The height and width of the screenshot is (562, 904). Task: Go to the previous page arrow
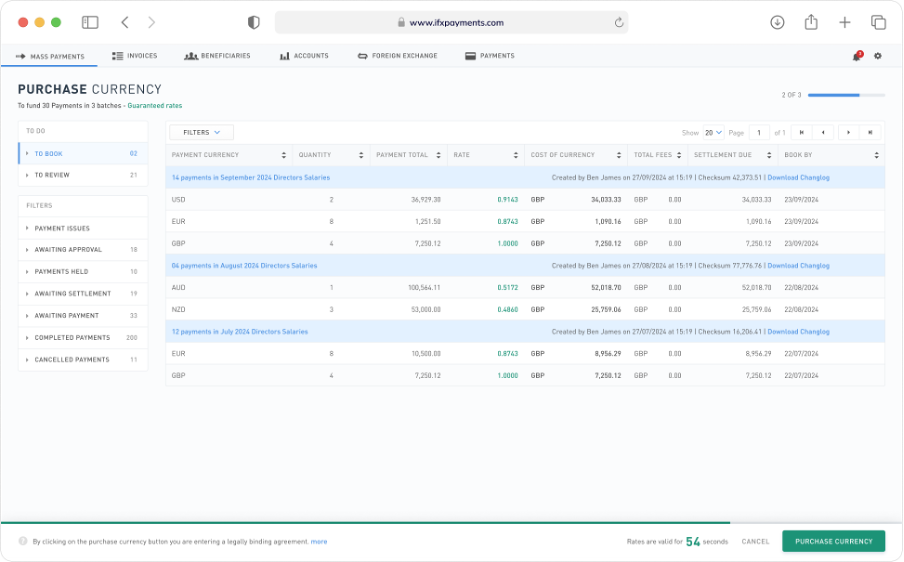point(823,133)
